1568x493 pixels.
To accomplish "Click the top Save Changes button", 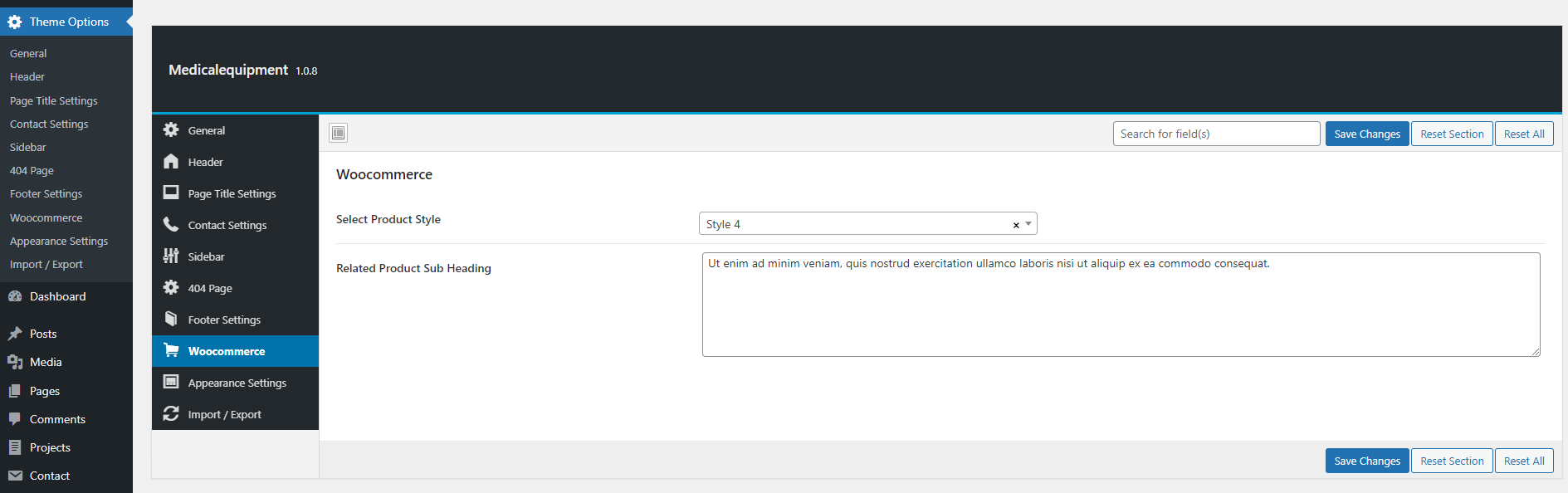I will 1366,134.
